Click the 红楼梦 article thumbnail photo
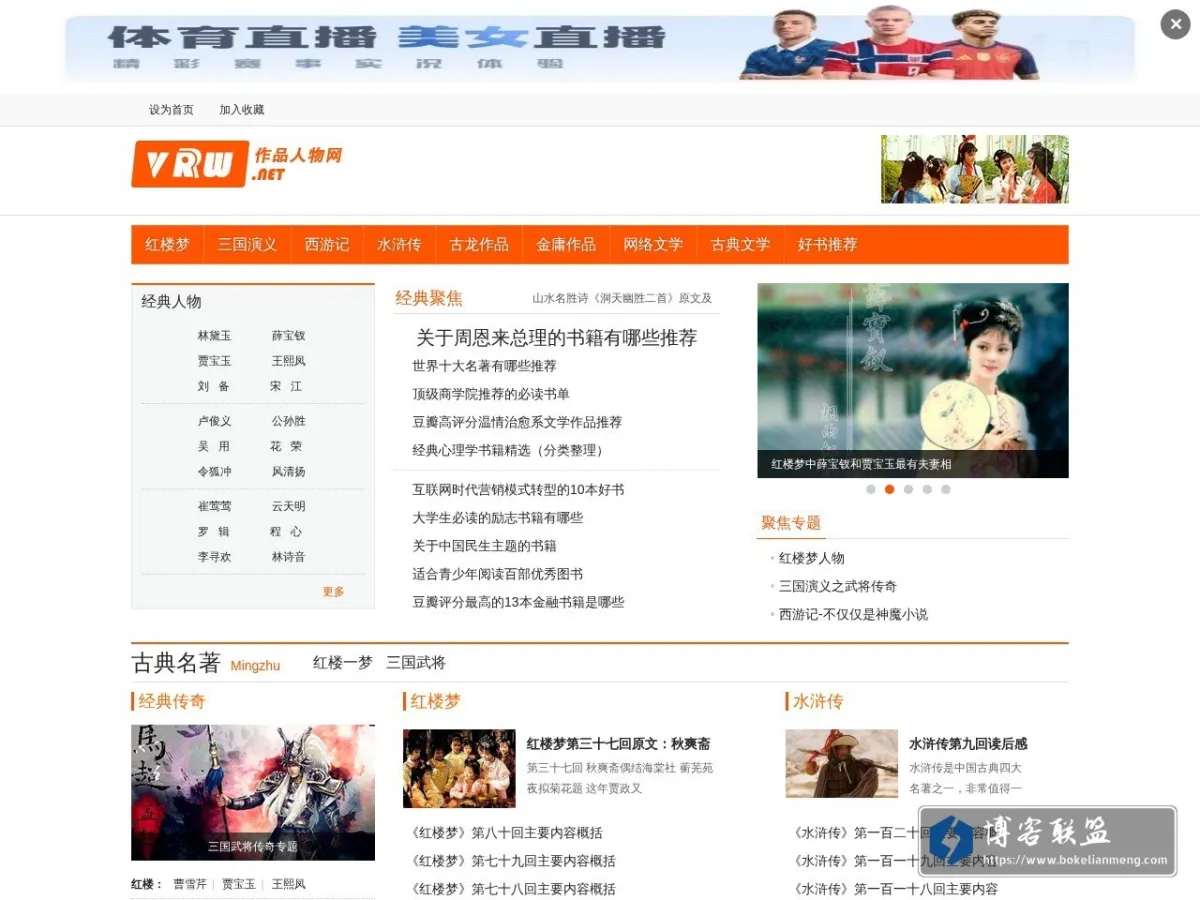The width and height of the screenshot is (1200, 900). (x=459, y=768)
